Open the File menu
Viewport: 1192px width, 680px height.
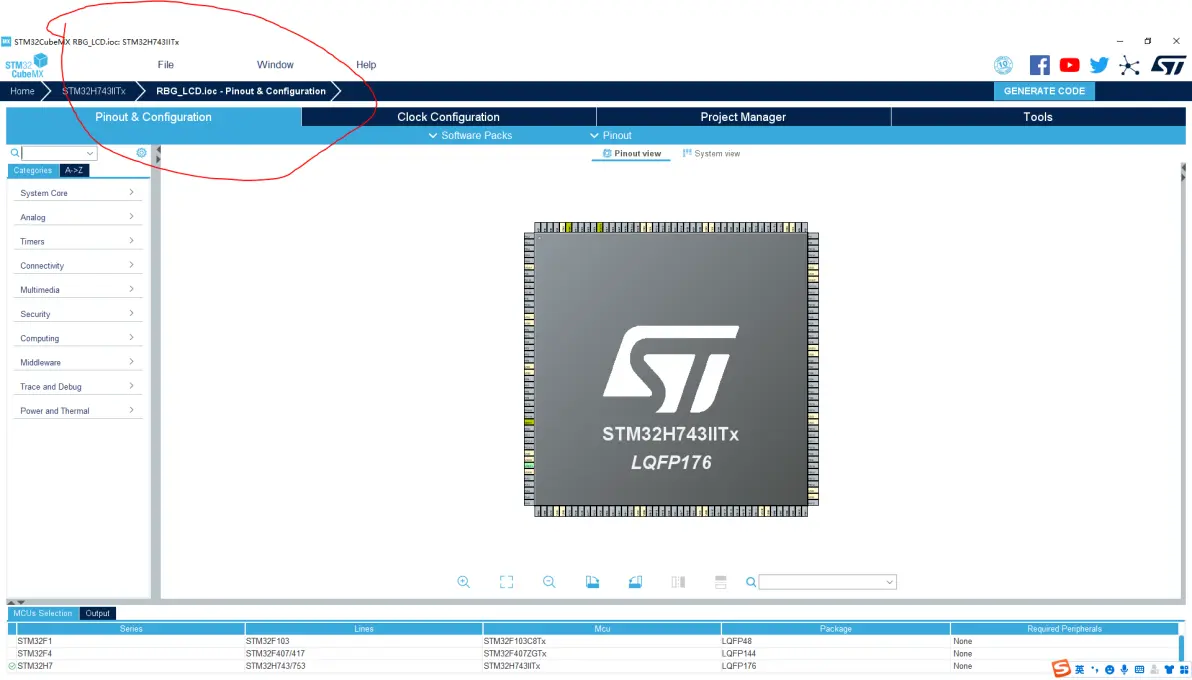click(166, 65)
